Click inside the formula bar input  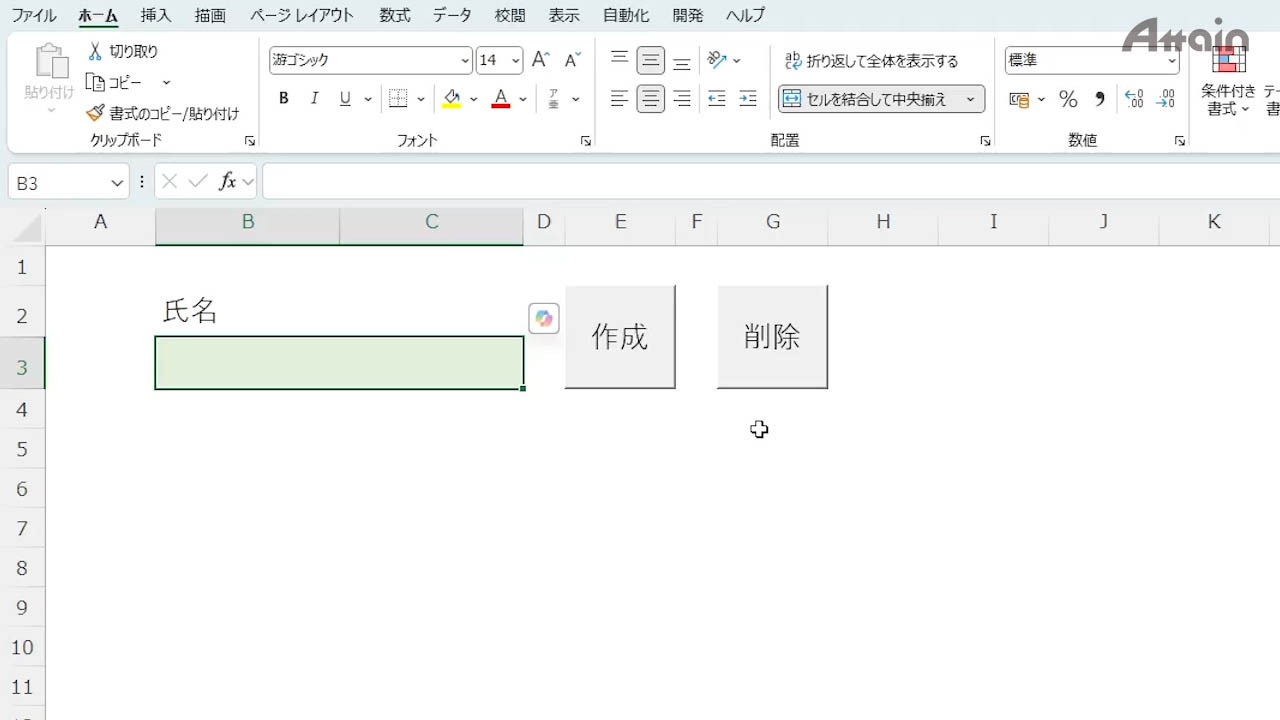point(760,182)
